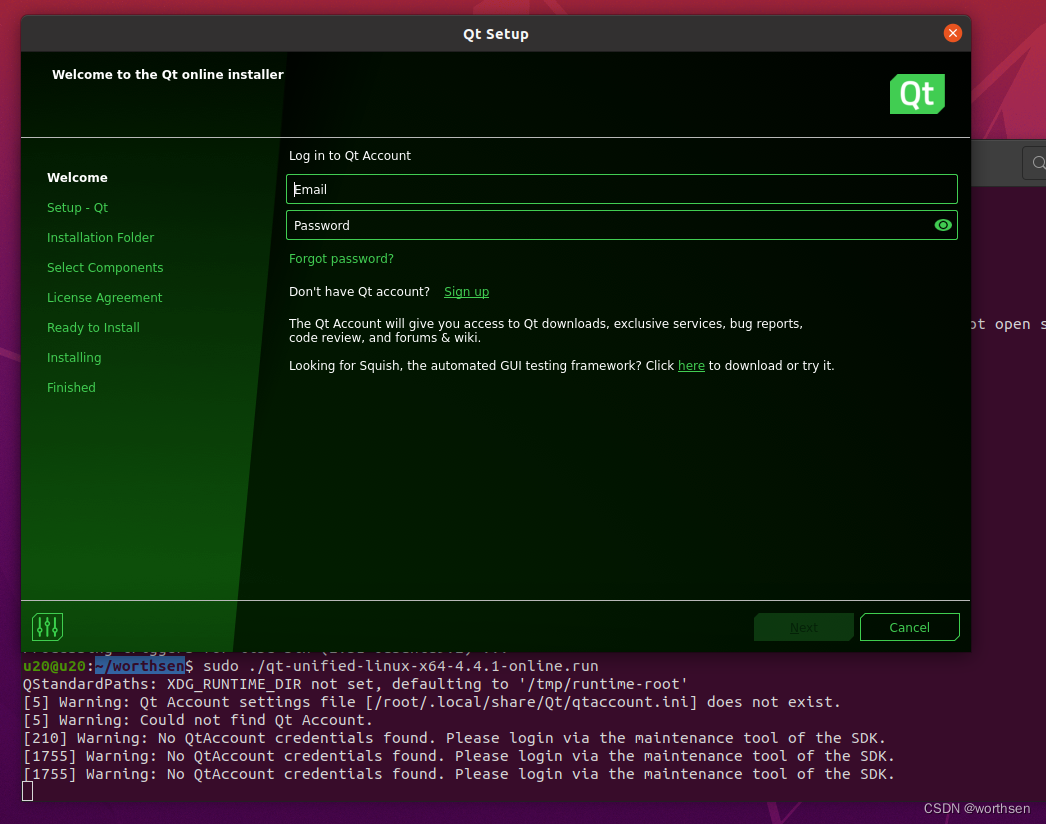Open the Forgot password? link
This screenshot has width=1046, height=824.
click(x=341, y=259)
